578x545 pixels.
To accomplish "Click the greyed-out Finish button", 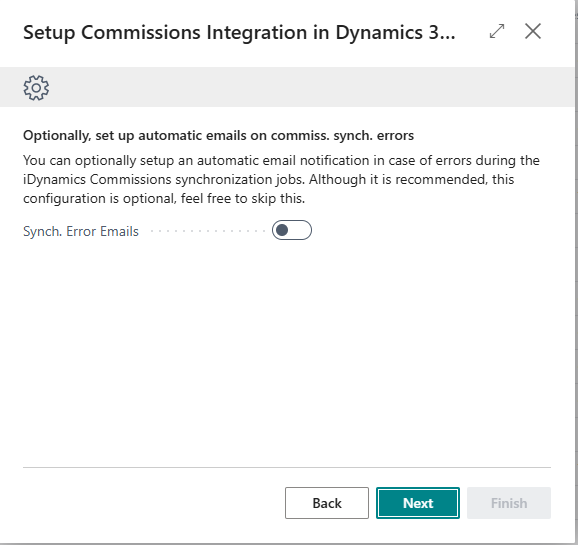I will click(x=509, y=503).
